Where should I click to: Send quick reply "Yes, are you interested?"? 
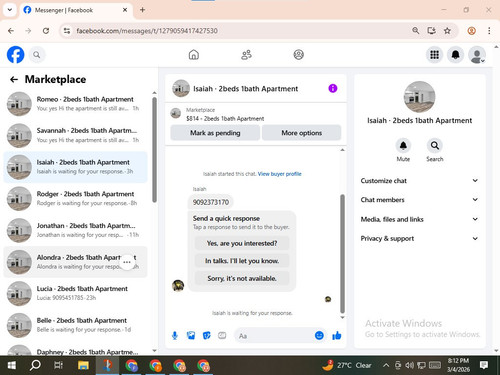(x=242, y=243)
